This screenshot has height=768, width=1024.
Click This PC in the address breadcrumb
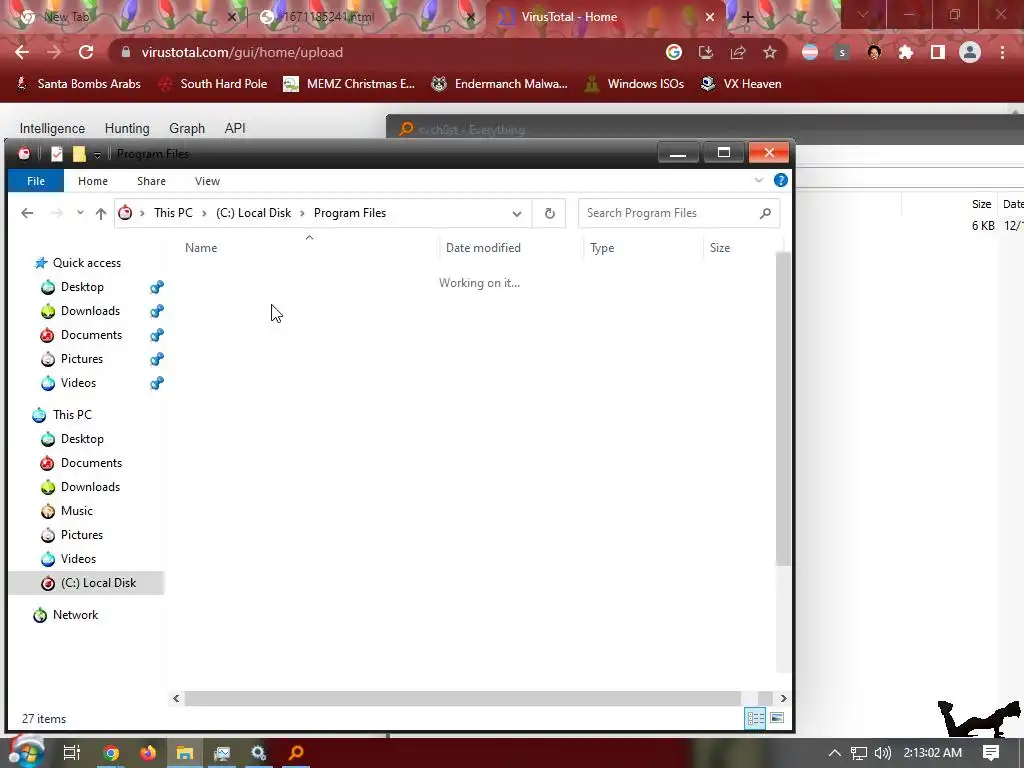pos(173,213)
